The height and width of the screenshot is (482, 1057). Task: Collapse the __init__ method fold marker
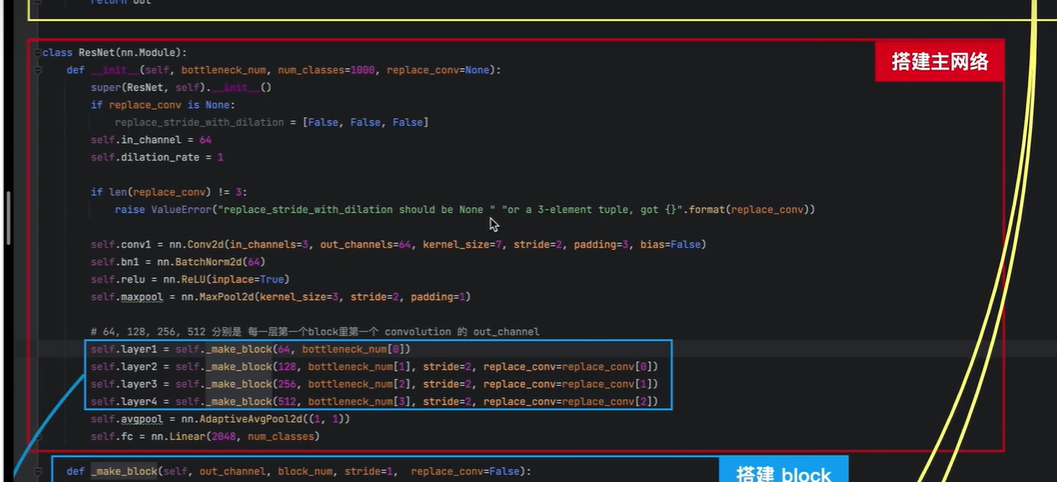tap(38, 70)
